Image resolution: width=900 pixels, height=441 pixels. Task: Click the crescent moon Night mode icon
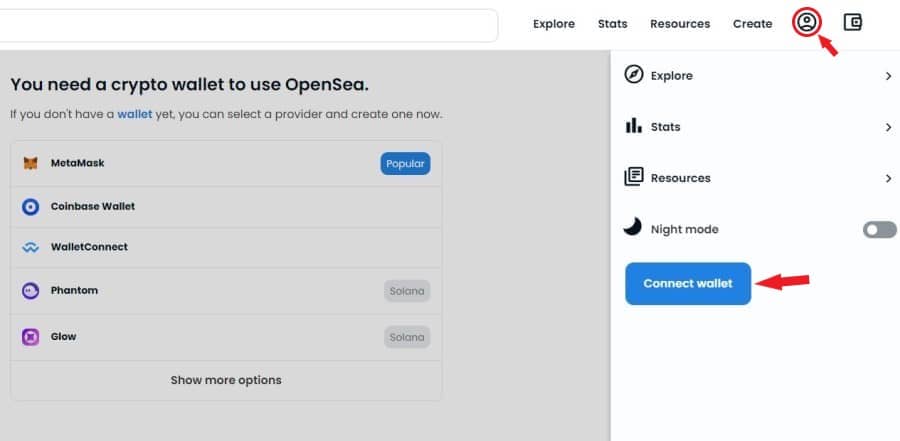(x=633, y=227)
